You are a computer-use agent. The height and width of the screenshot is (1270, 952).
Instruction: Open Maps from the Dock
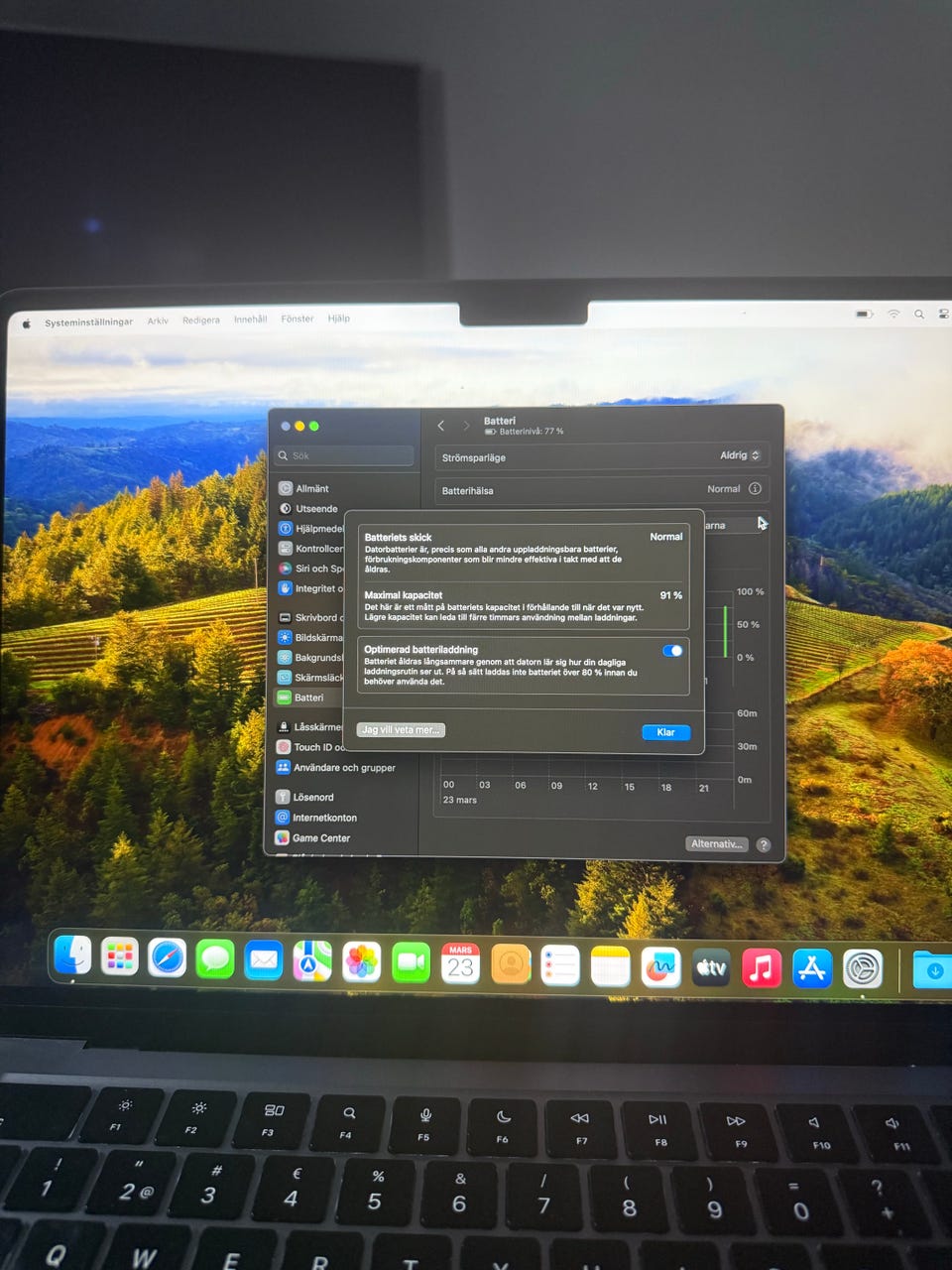pos(312,960)
